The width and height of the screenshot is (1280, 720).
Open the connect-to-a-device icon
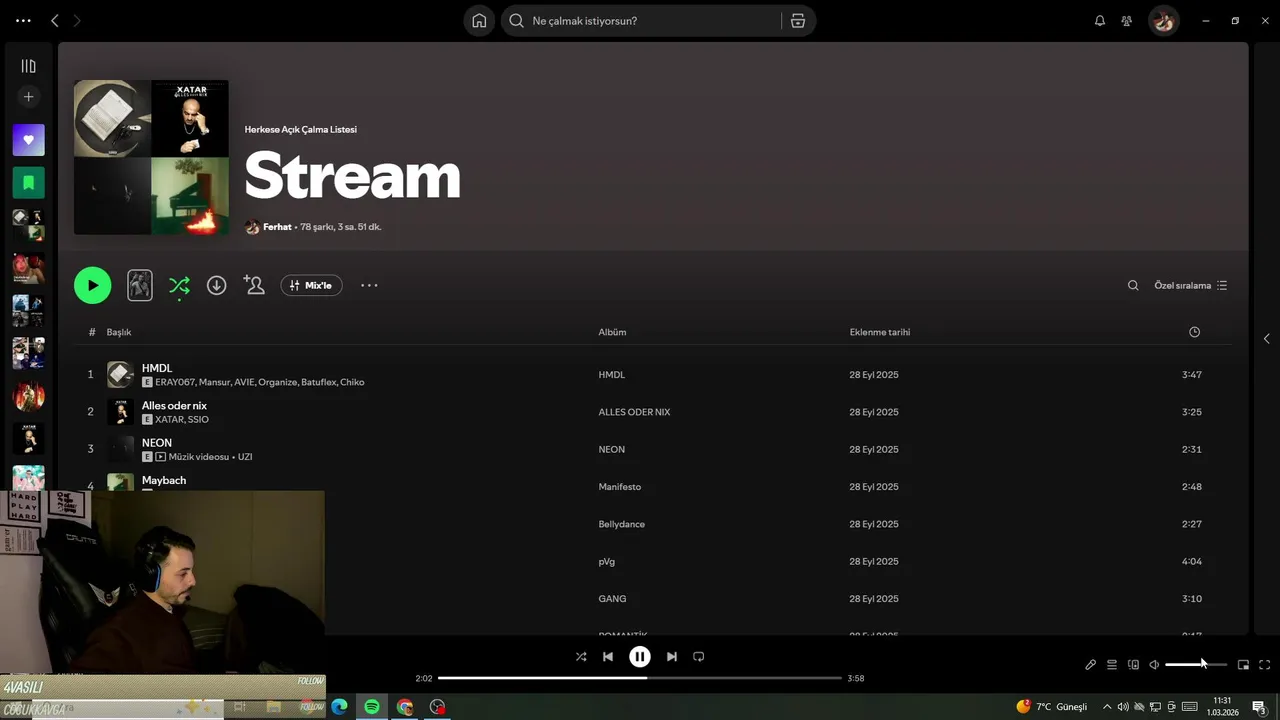click(x=1133, y=664)
